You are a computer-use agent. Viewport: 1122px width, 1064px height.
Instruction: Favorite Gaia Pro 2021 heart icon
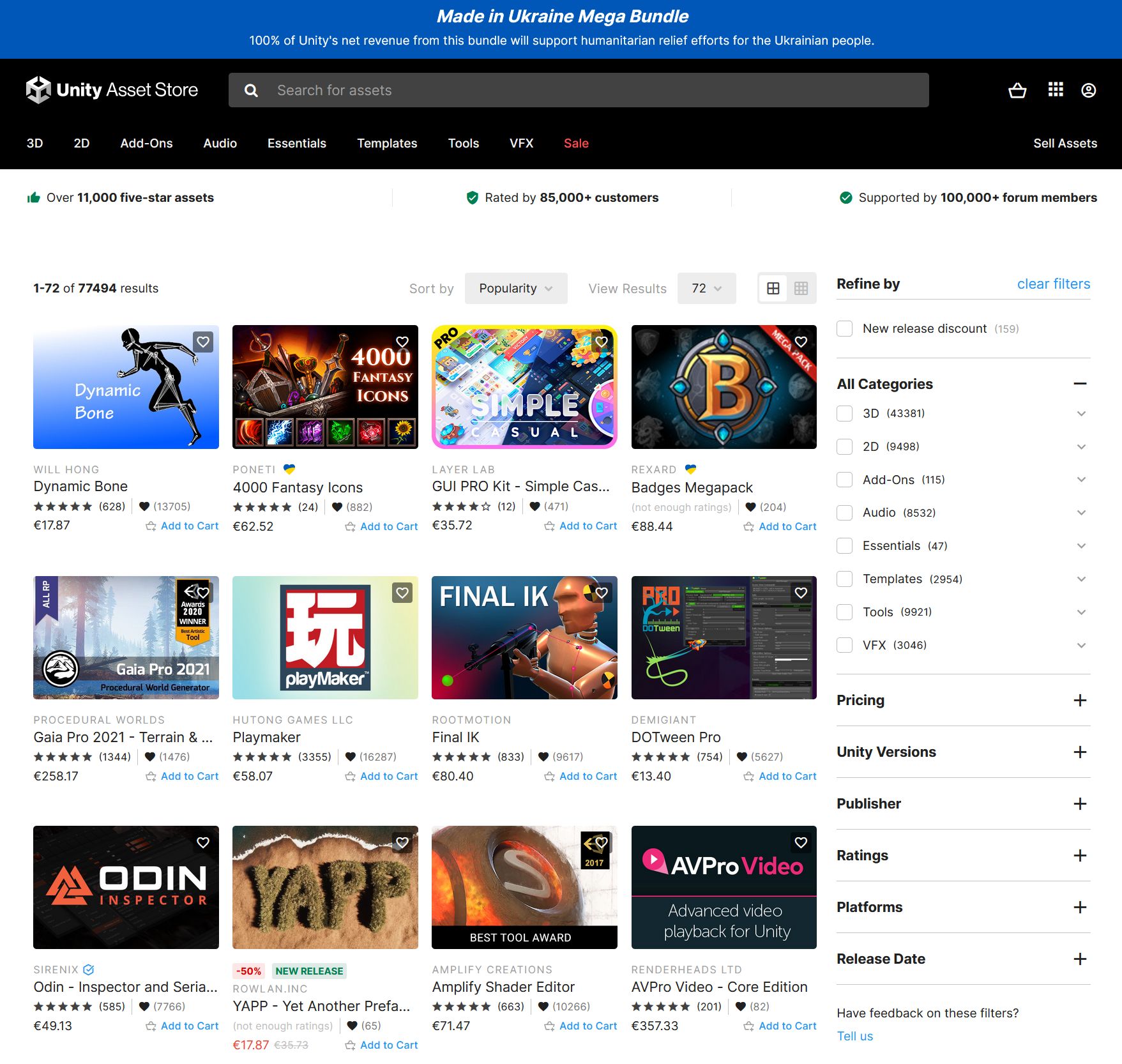coord(203,593)
